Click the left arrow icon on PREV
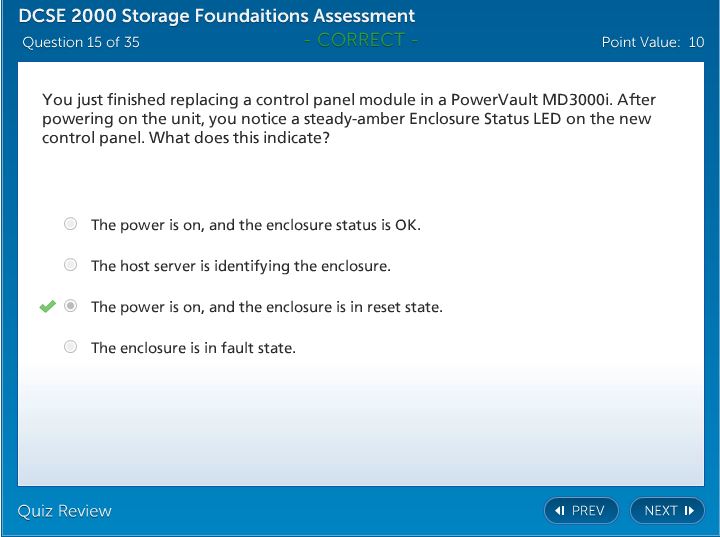Viewport: 720px width, 537px height. coord(560,511)
